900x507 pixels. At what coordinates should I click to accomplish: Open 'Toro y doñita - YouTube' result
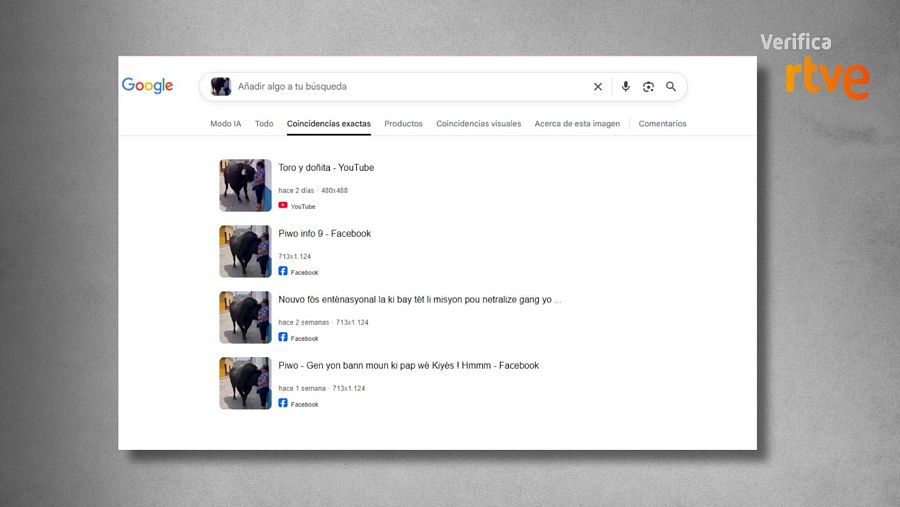[x=326, y=168]
